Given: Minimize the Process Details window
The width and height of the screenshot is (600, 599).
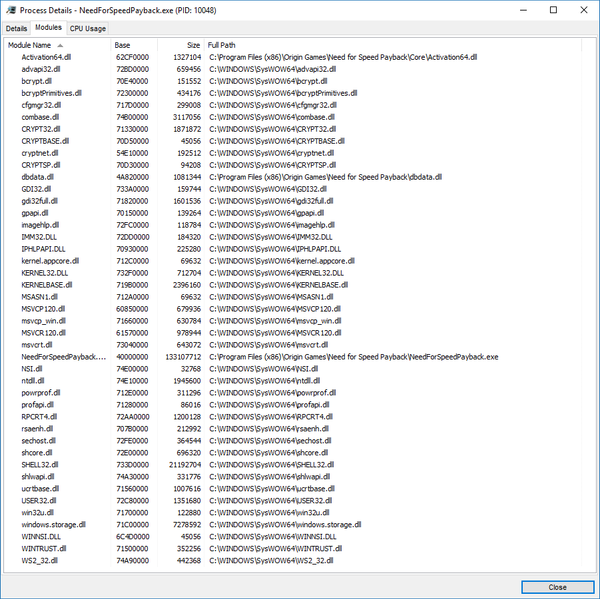Looking at the screenshot, I should [523, 10].
